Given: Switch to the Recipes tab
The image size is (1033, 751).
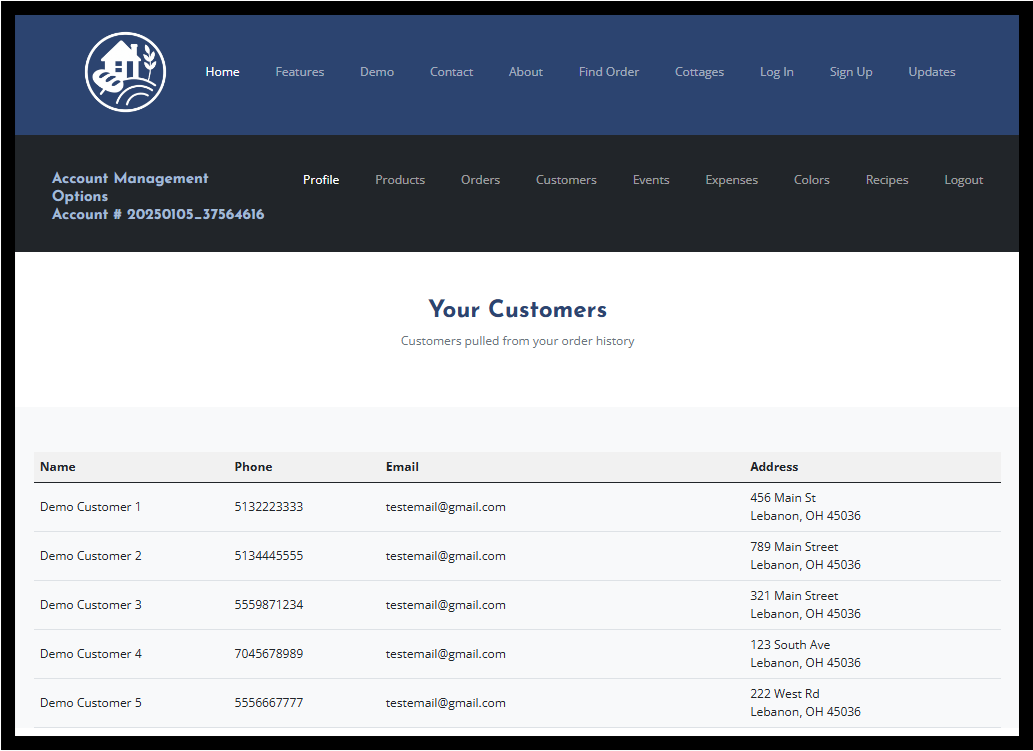Looking at the screenshot, I should point(887,180).
